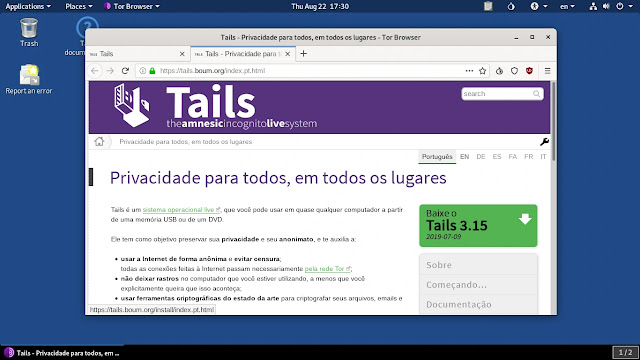Click the wrench tool icon on the page
The image size is (640, 360).
544,142
